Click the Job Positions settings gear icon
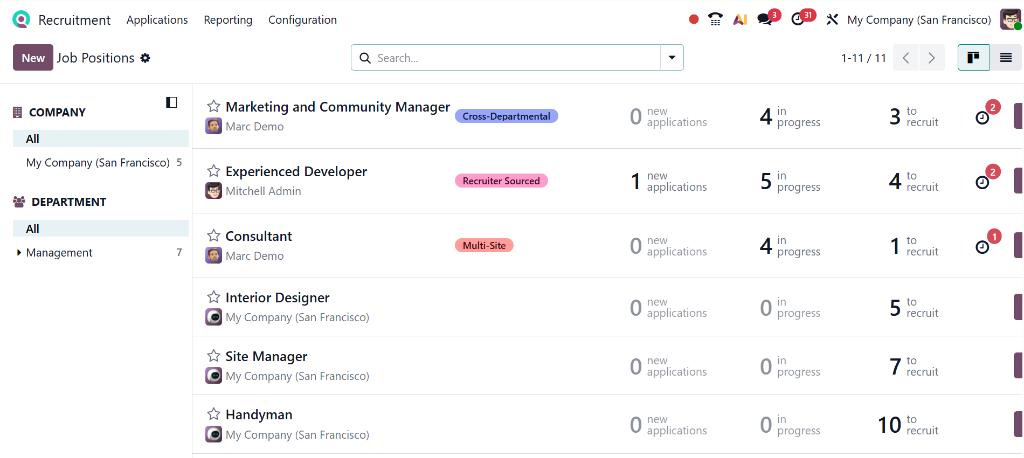The width and height of the screenshot is (1024, 458). [x=145, y=58]
